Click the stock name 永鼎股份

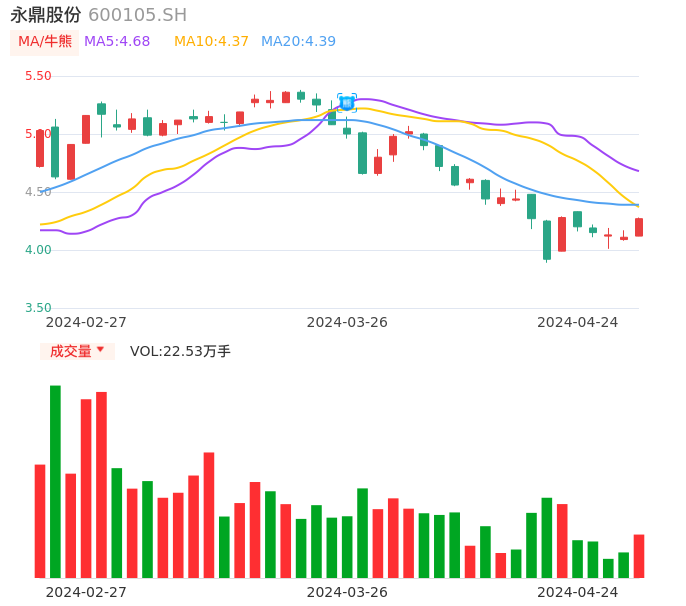[x=46, y=15]
